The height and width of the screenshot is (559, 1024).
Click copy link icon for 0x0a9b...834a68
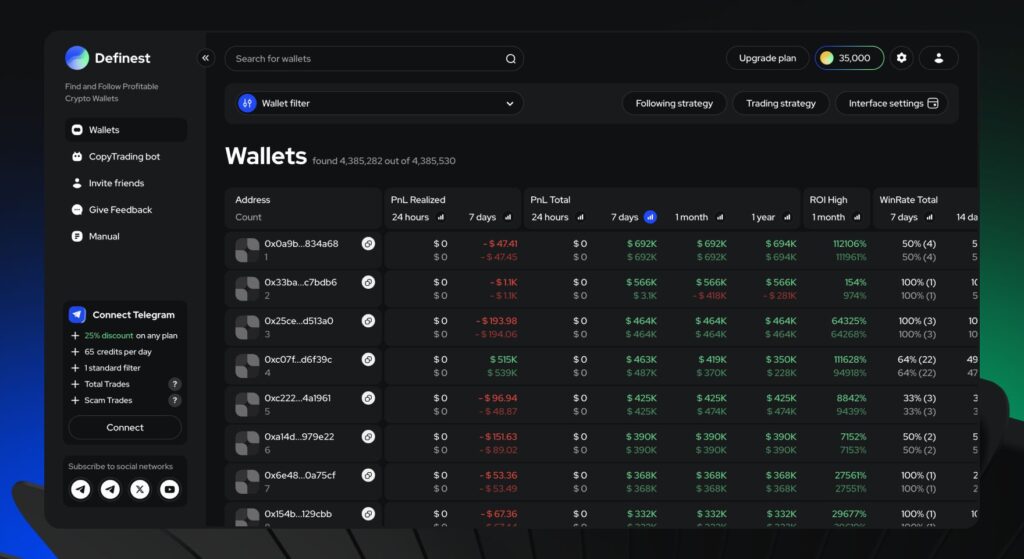[368, 244]
